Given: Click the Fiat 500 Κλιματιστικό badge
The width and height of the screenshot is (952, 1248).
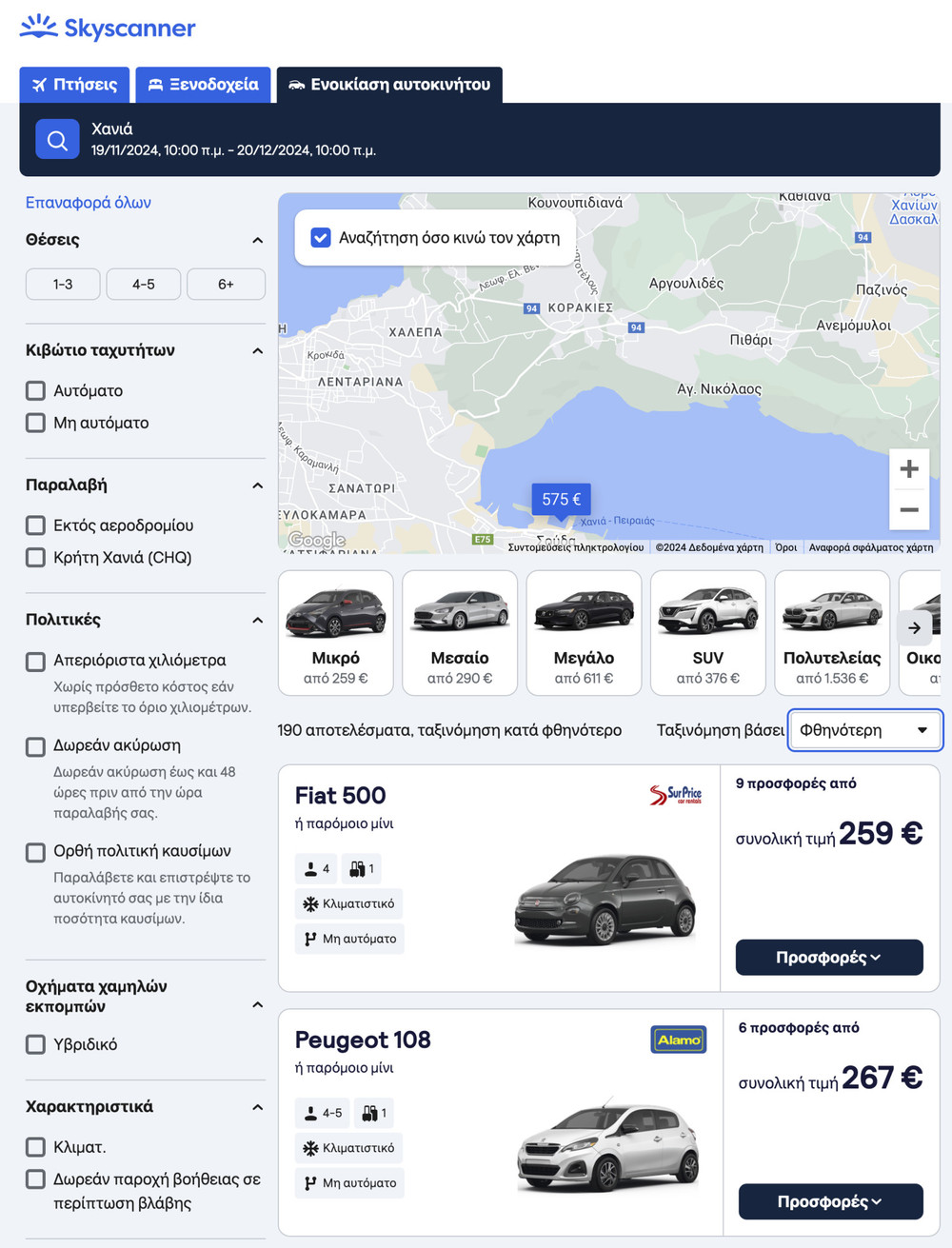Looking at the screenshot, I should point(349,903).
